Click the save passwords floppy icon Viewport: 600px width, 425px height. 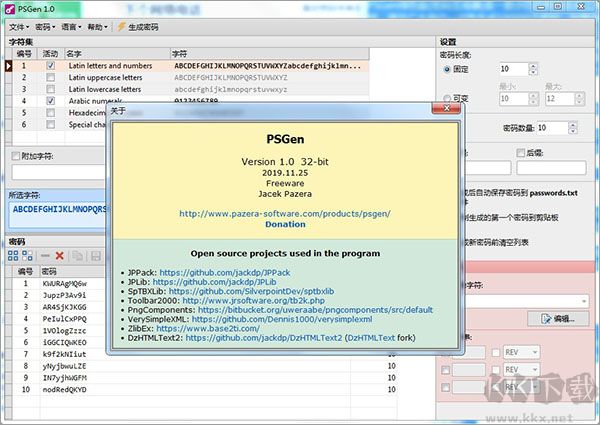pos(95,256)
